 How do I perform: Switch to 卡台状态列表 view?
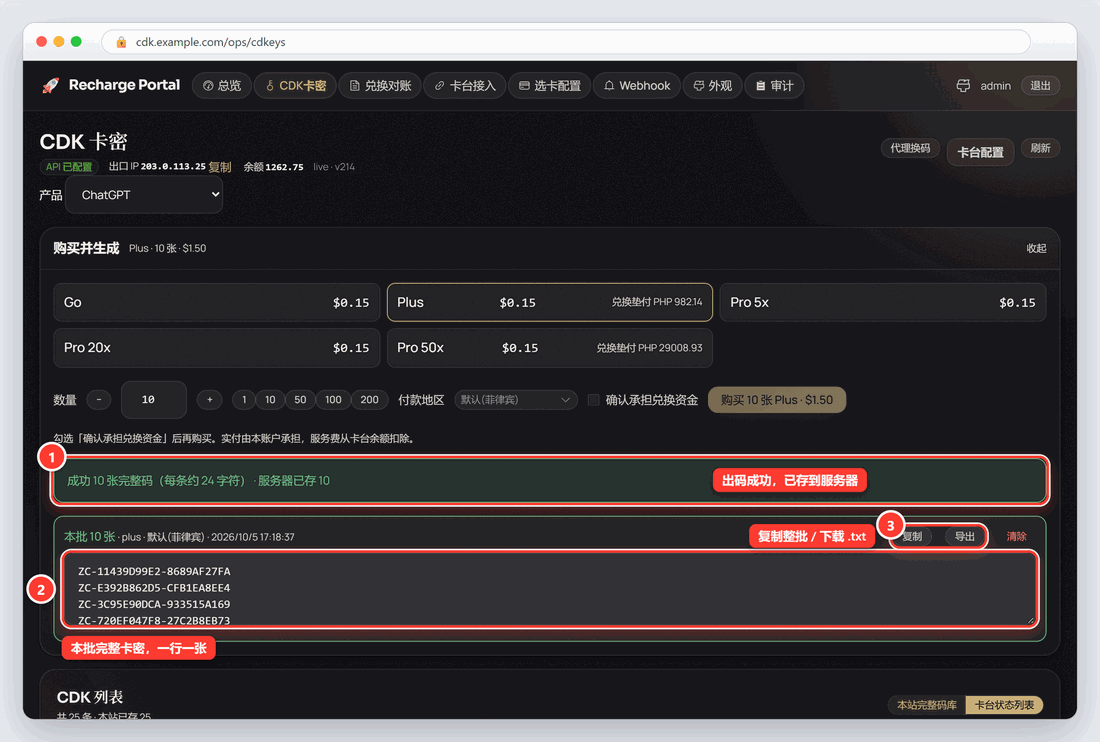pos(1004,705)
